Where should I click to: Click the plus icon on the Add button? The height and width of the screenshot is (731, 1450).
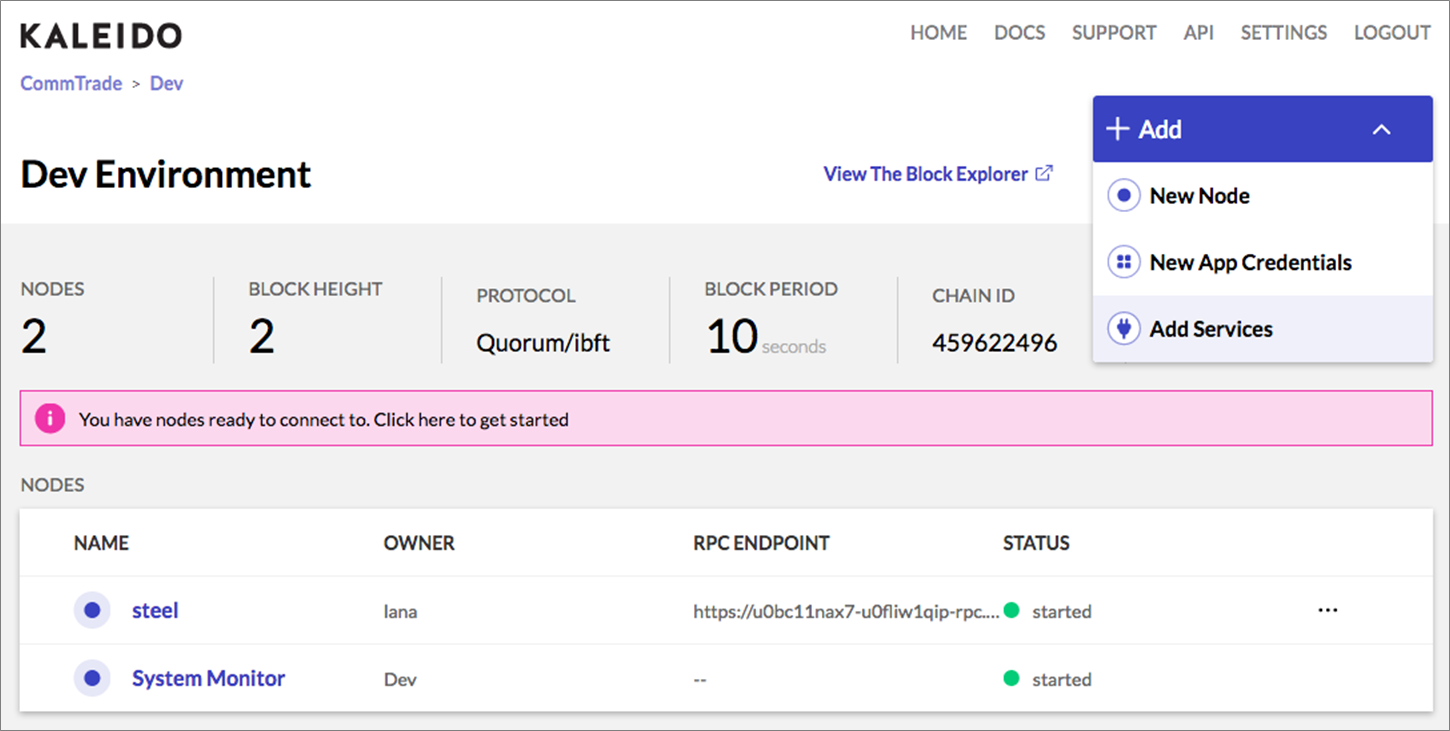pos(1119,129)
